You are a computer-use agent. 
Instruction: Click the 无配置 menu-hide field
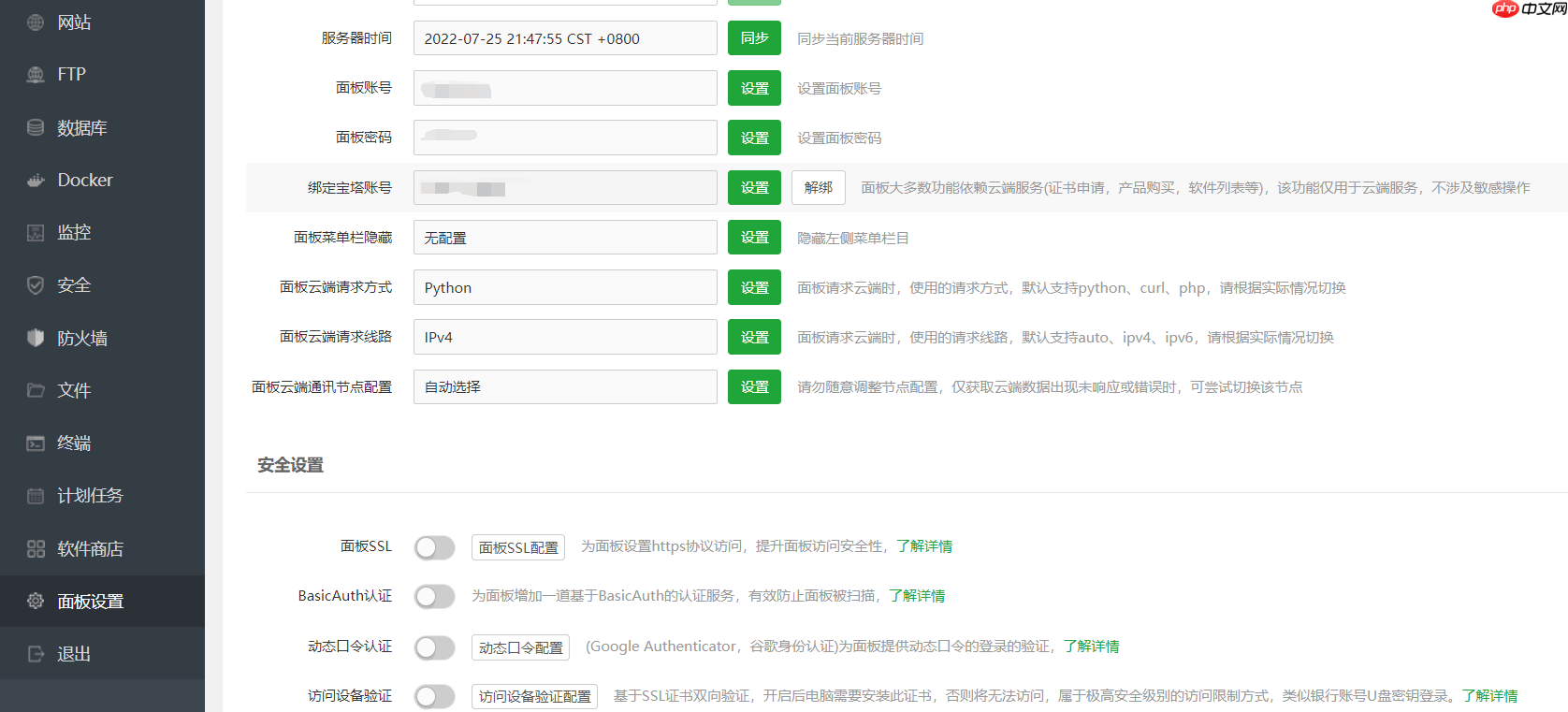point(565,238)
